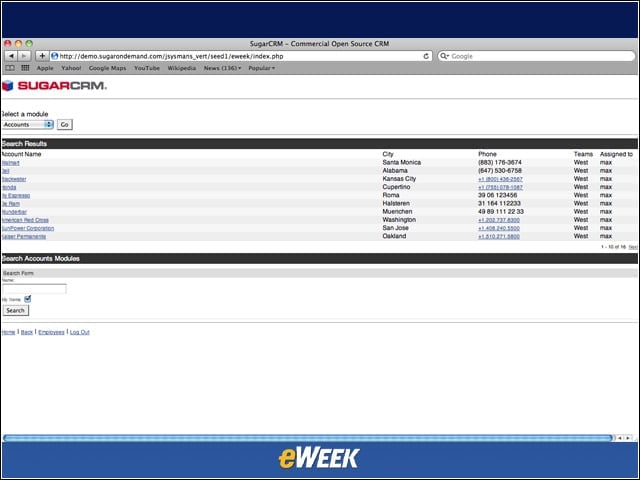
Task: Click the City column header
Action: click(388, 154)
